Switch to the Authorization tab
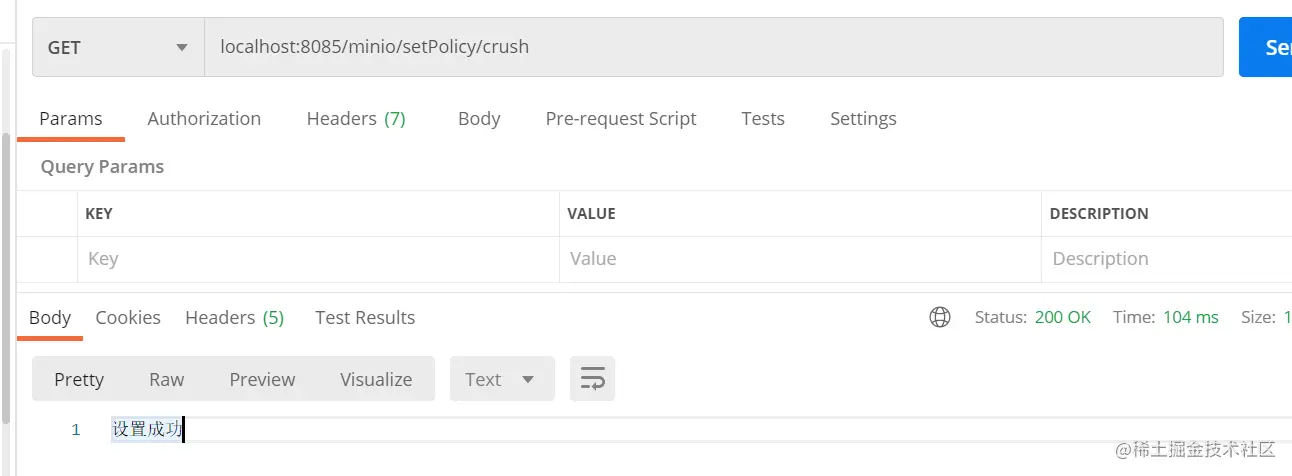This screenshot has width=1292, height=476. [204, 118]
